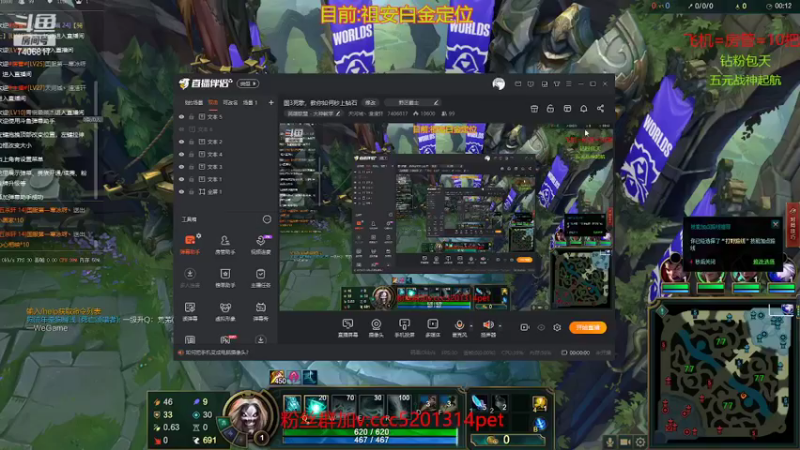Add a 多媒体 multimedia source

click(x=433, y=328)
